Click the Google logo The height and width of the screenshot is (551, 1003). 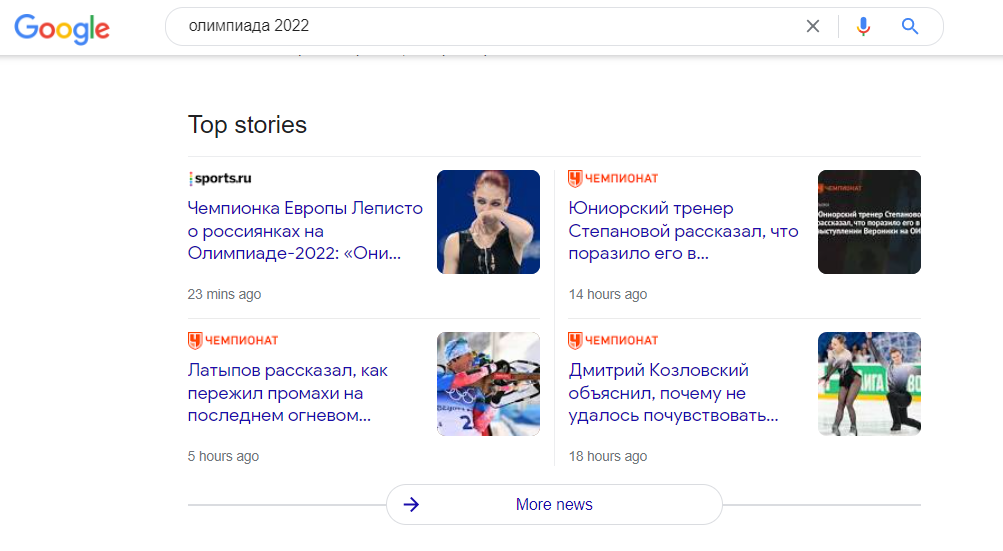[62, 28]
